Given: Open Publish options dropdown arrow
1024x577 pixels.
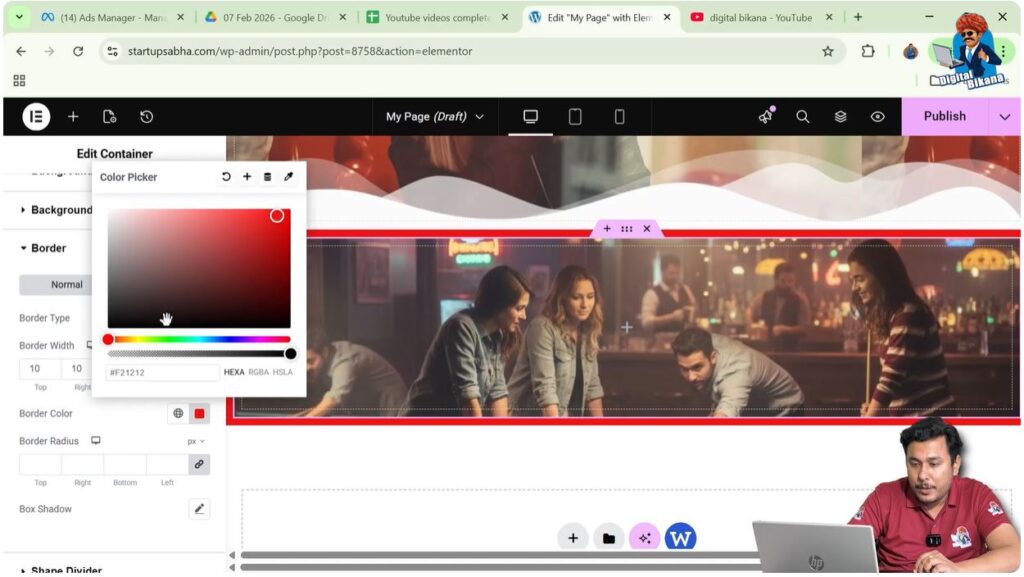Looking at the screenshot, I should 1005,117.
